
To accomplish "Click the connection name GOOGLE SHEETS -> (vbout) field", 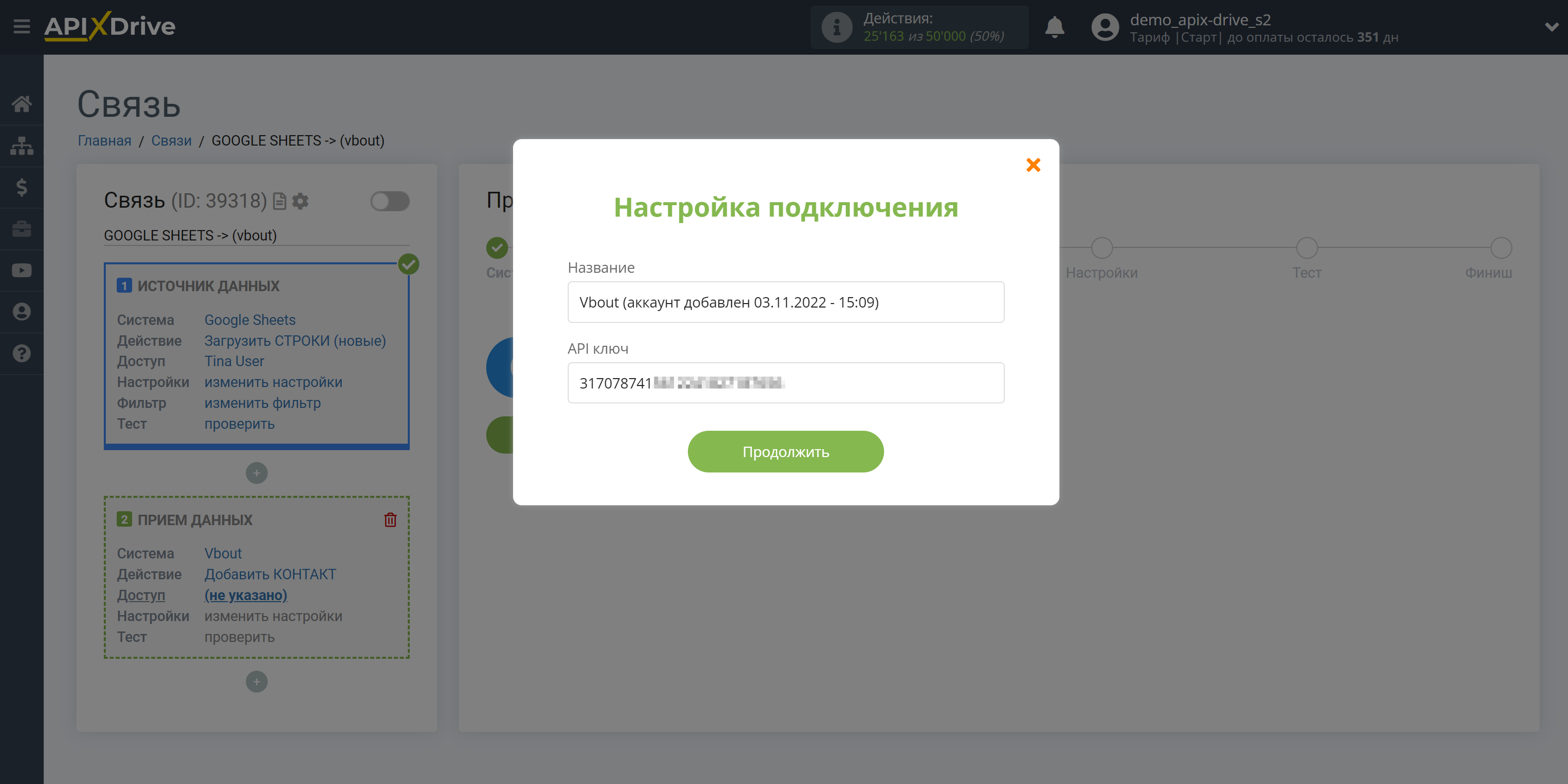I will point(256,235).
